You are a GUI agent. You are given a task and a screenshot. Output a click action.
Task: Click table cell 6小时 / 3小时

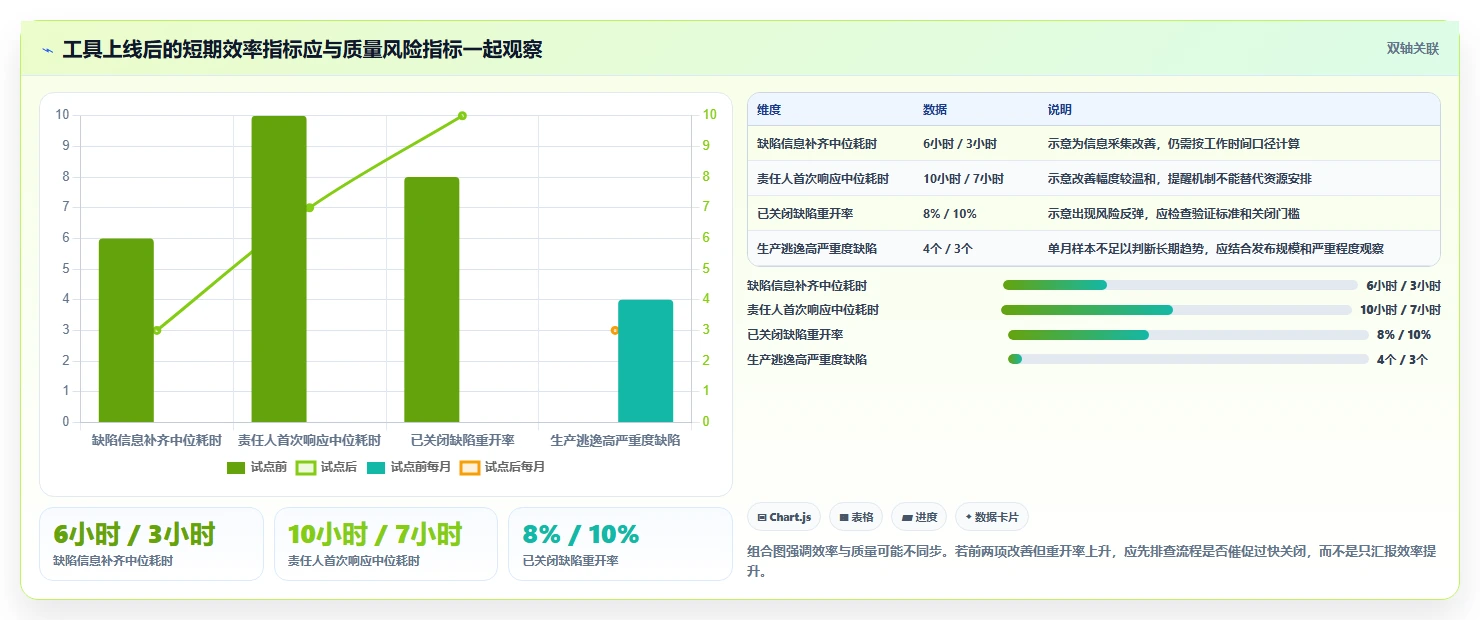[x=960, y=144]
